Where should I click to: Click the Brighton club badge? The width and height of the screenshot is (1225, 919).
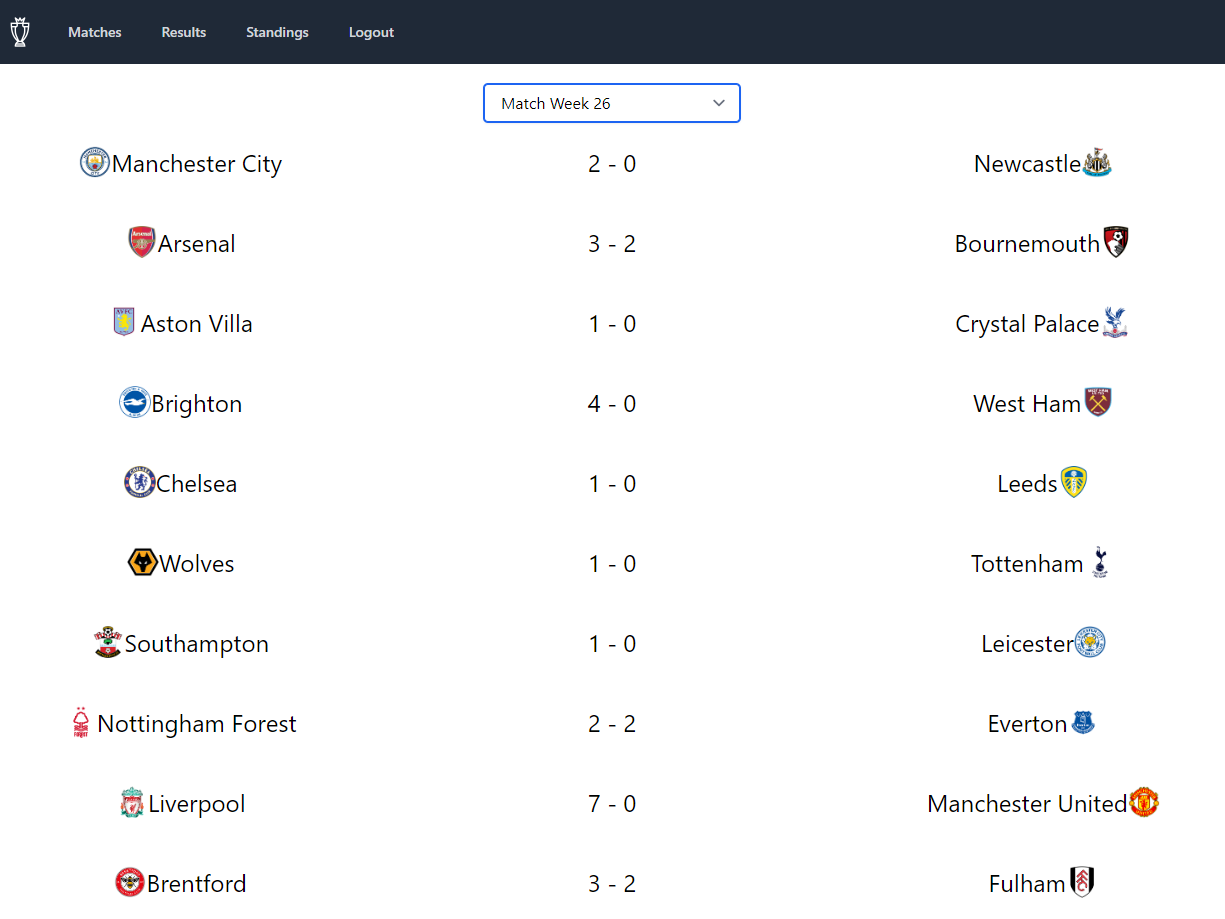[x=134, y=402]
